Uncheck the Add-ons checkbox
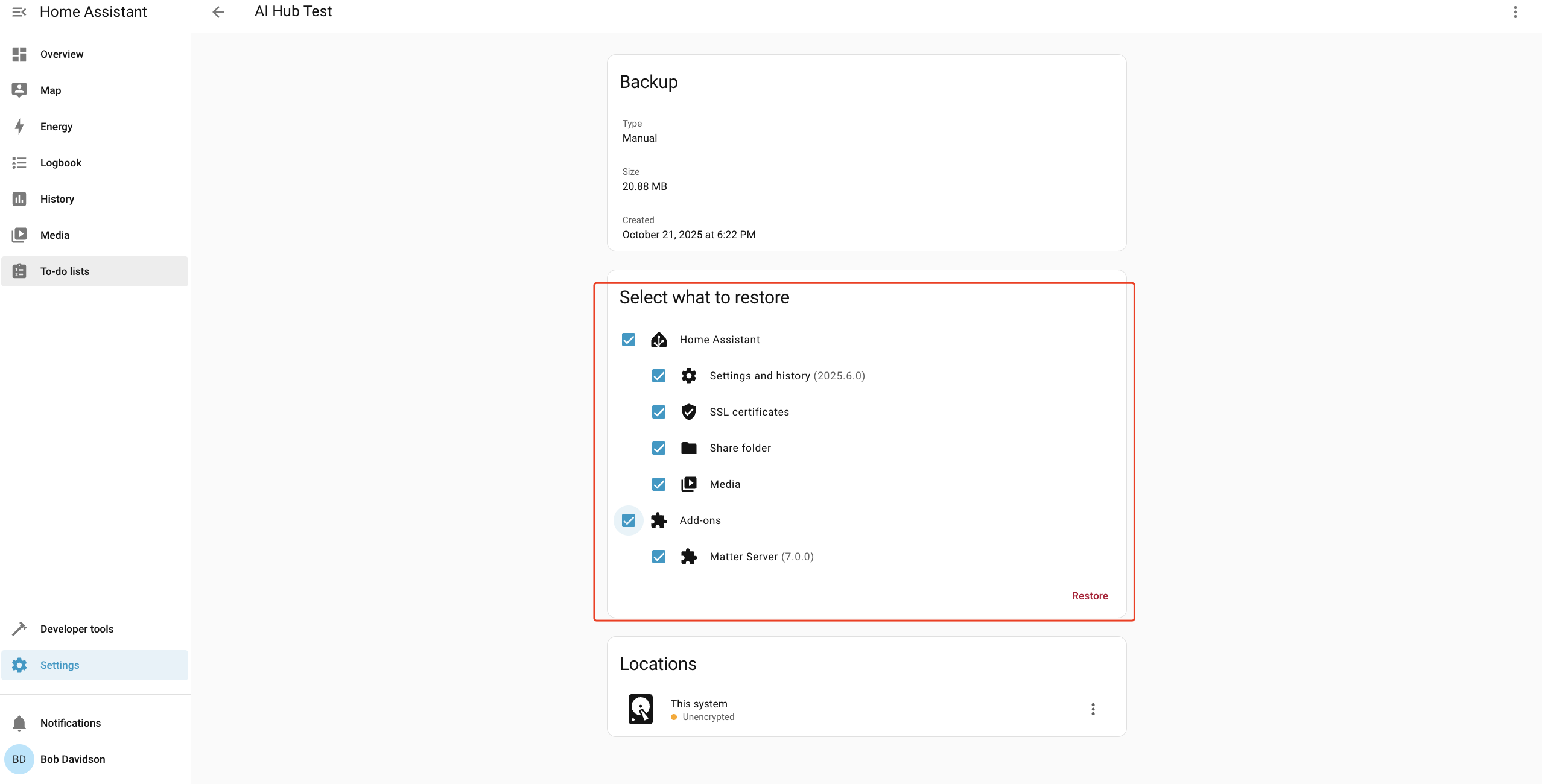Image resolution: width=1542 pixels, height=784 pixels. click(x=629, y=520)
